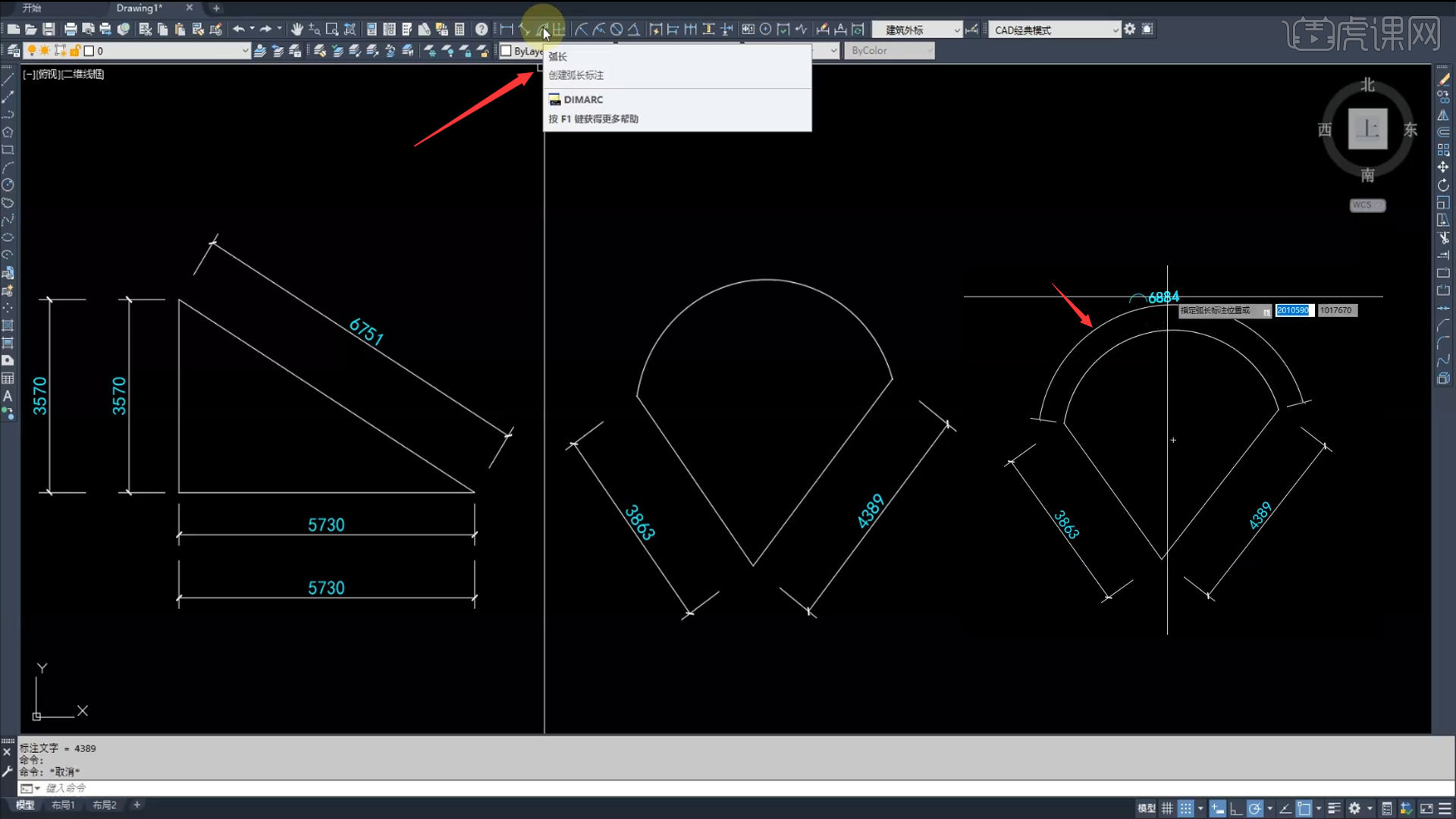Select the Angular dimension tool

point(634,30)
